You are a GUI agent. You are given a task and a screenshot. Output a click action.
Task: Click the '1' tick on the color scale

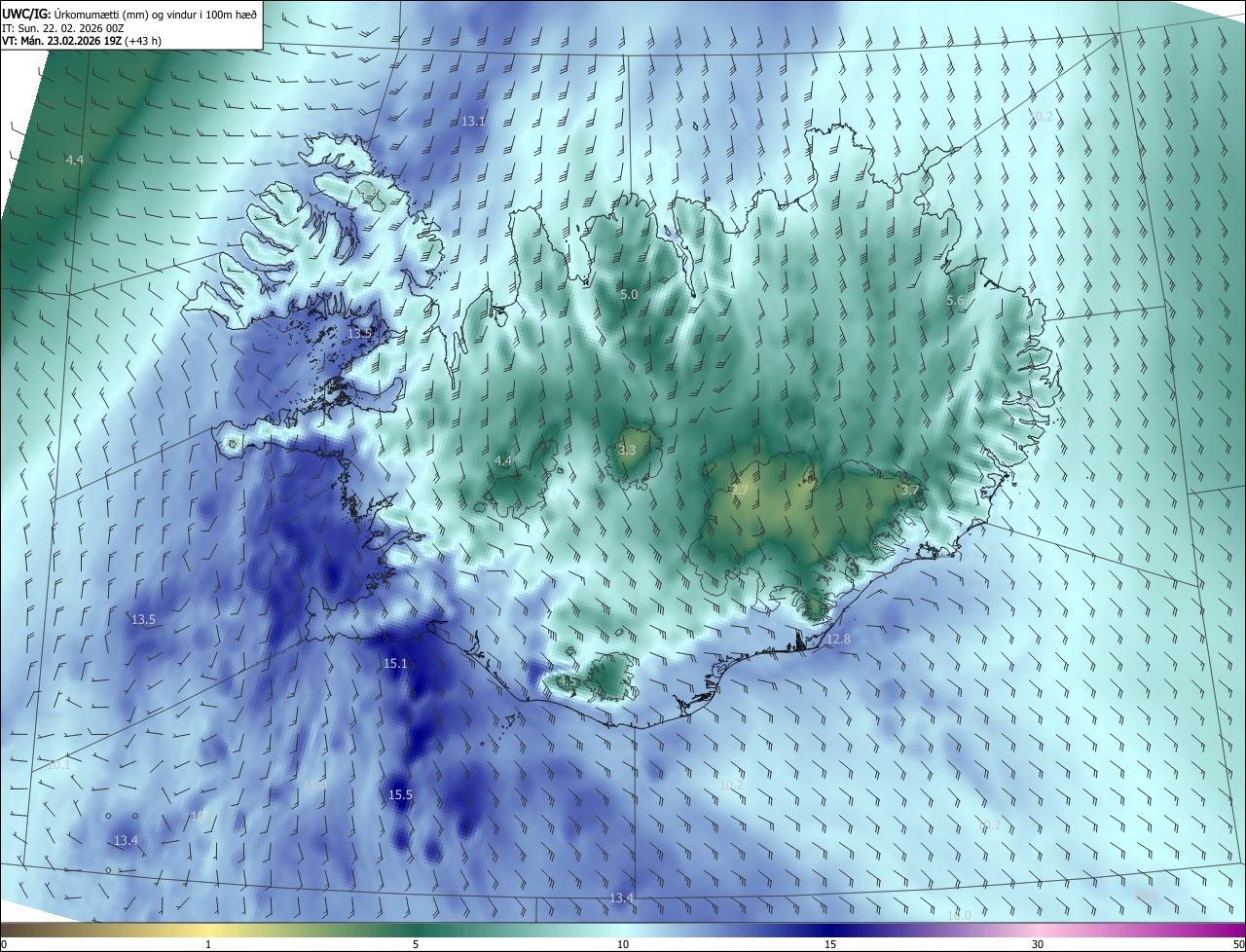point(208,944)
